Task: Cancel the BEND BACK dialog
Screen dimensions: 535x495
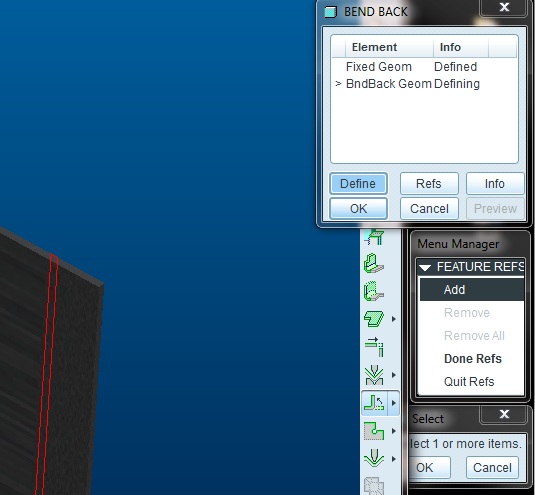Action: coord(429,208)
